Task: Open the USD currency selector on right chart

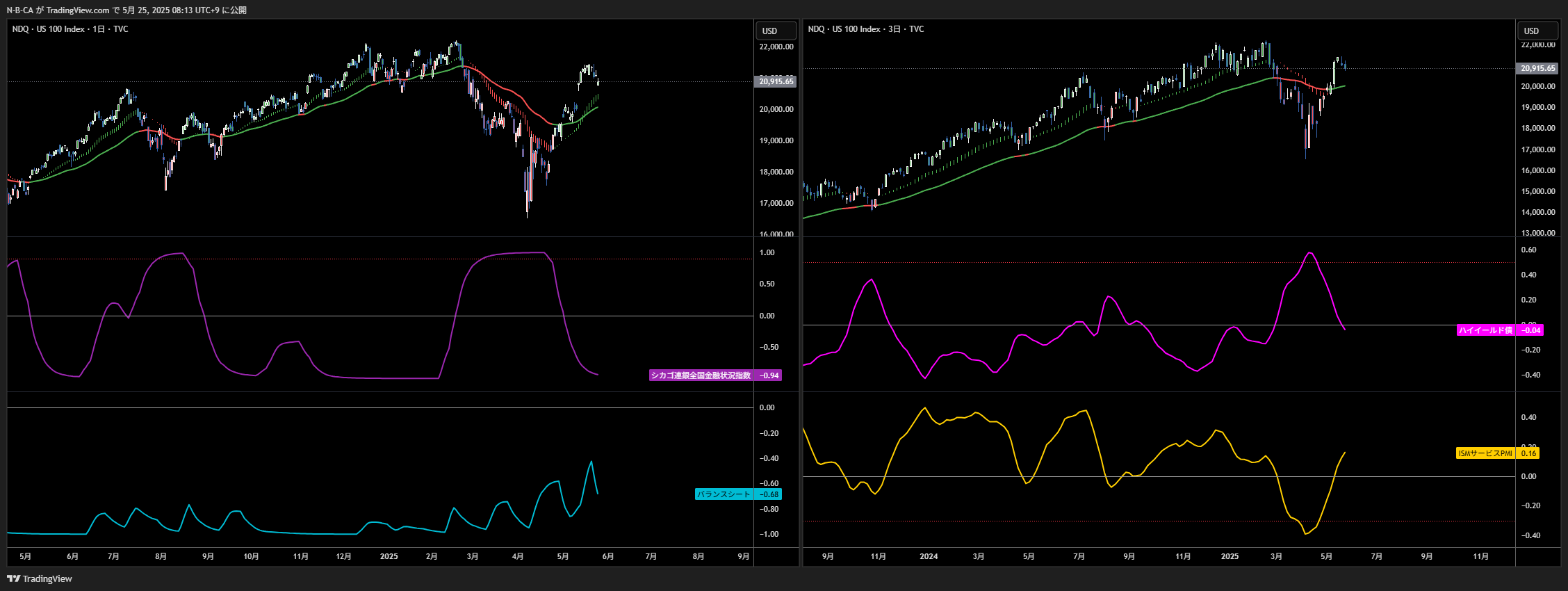Action: point(1537,31)
